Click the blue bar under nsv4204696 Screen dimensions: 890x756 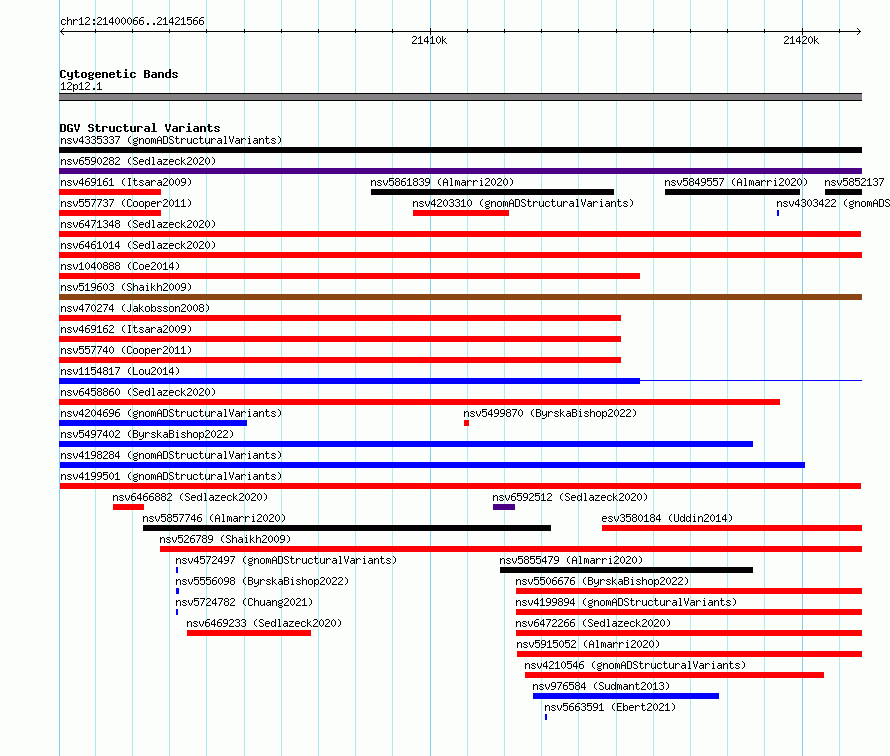pyautogui.click(x=153, y=423)
